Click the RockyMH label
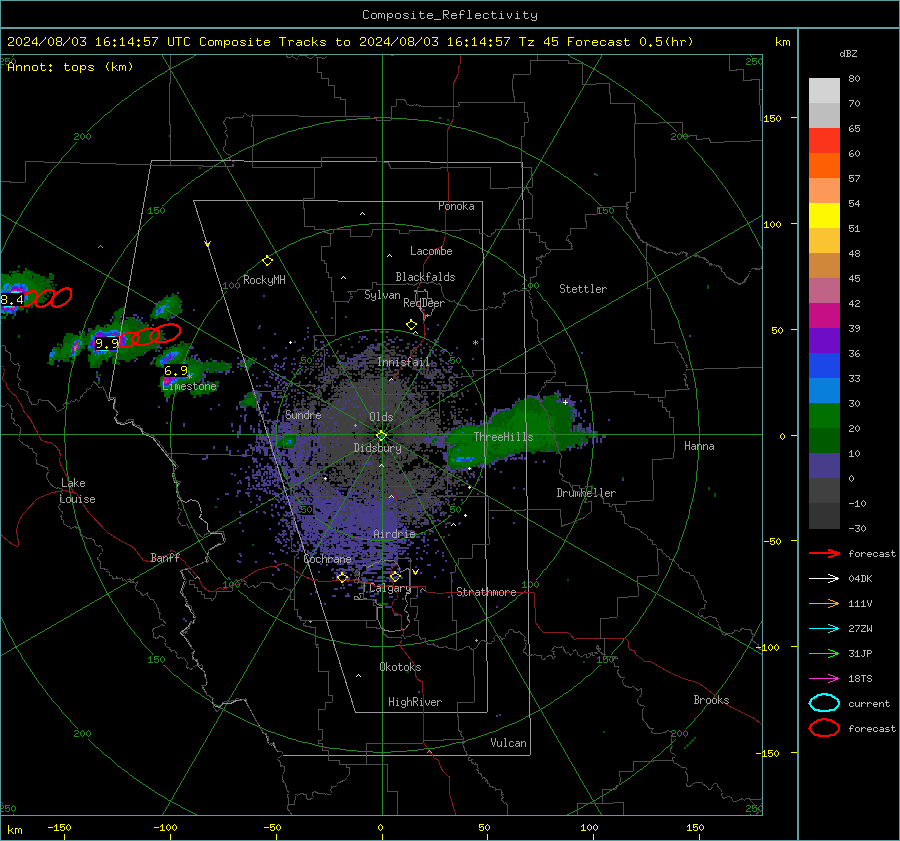This screenshot has width=900, height=841. [264, 280]
